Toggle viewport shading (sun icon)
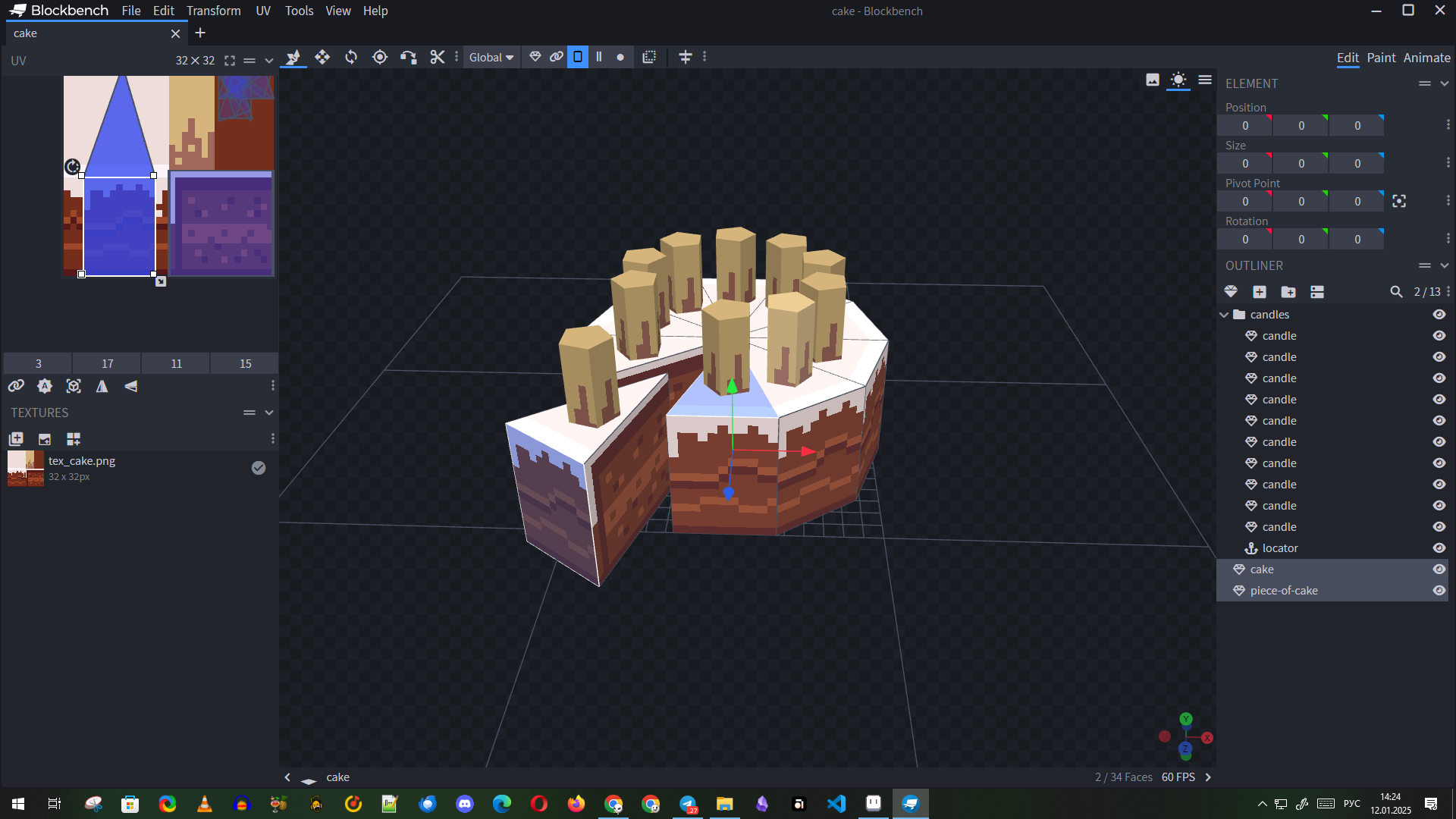The image size is (1456, 819). coord(1178,80)
